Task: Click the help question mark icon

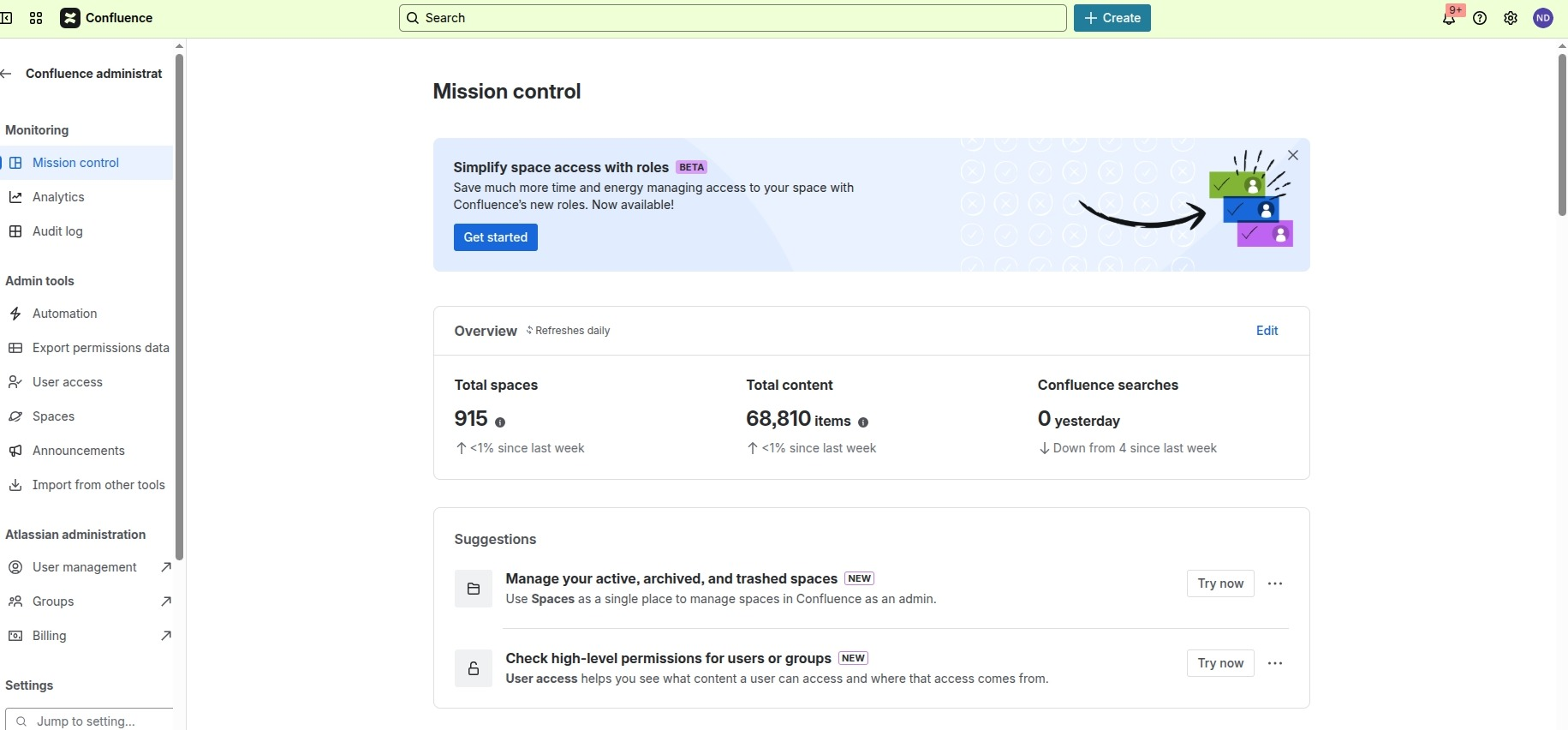Action: (1480, 18)
